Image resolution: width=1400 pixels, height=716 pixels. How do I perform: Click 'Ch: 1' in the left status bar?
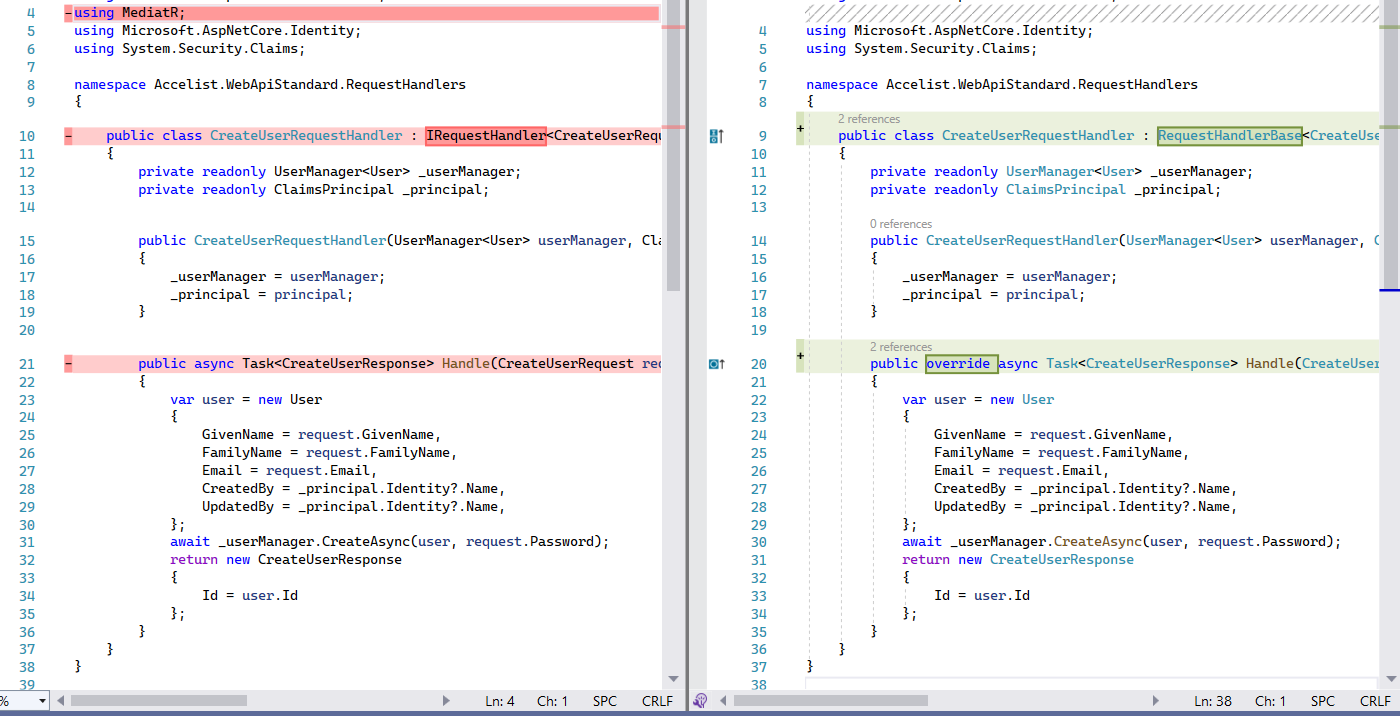click(x=552, y=701)
